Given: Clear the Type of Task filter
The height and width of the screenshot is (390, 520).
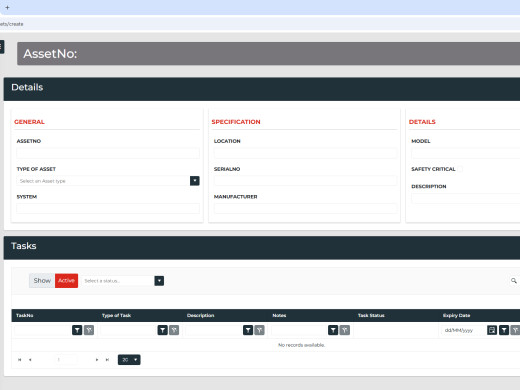Looking at the screenshot, I should coord(174,330).
